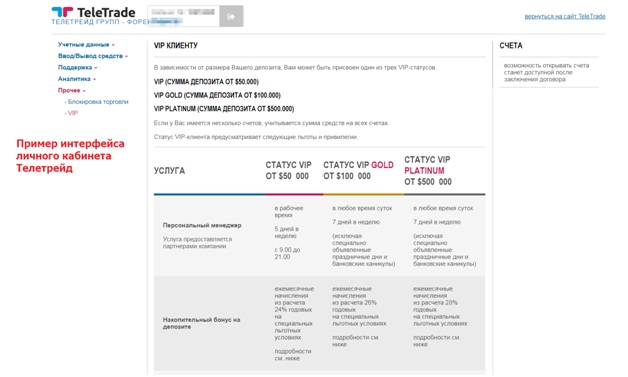Collapse the Прочее menu section

(x=71, y=91)
